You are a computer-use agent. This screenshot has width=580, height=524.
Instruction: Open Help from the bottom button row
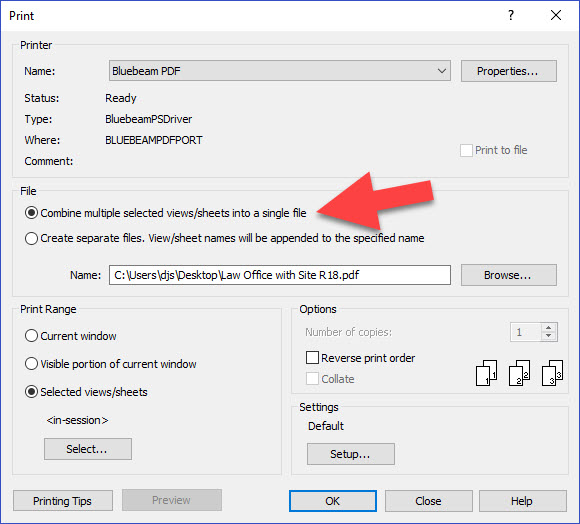coord(523,501)
